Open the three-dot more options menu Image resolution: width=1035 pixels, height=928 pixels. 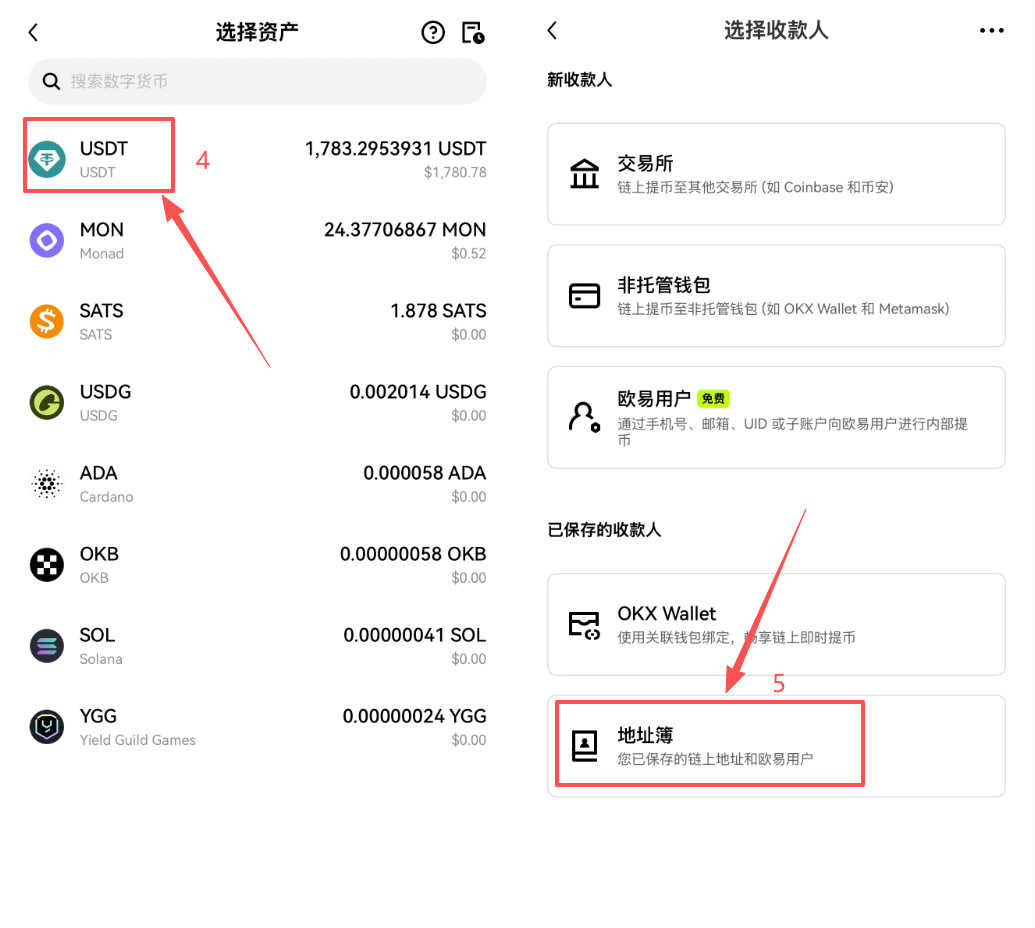991,30
